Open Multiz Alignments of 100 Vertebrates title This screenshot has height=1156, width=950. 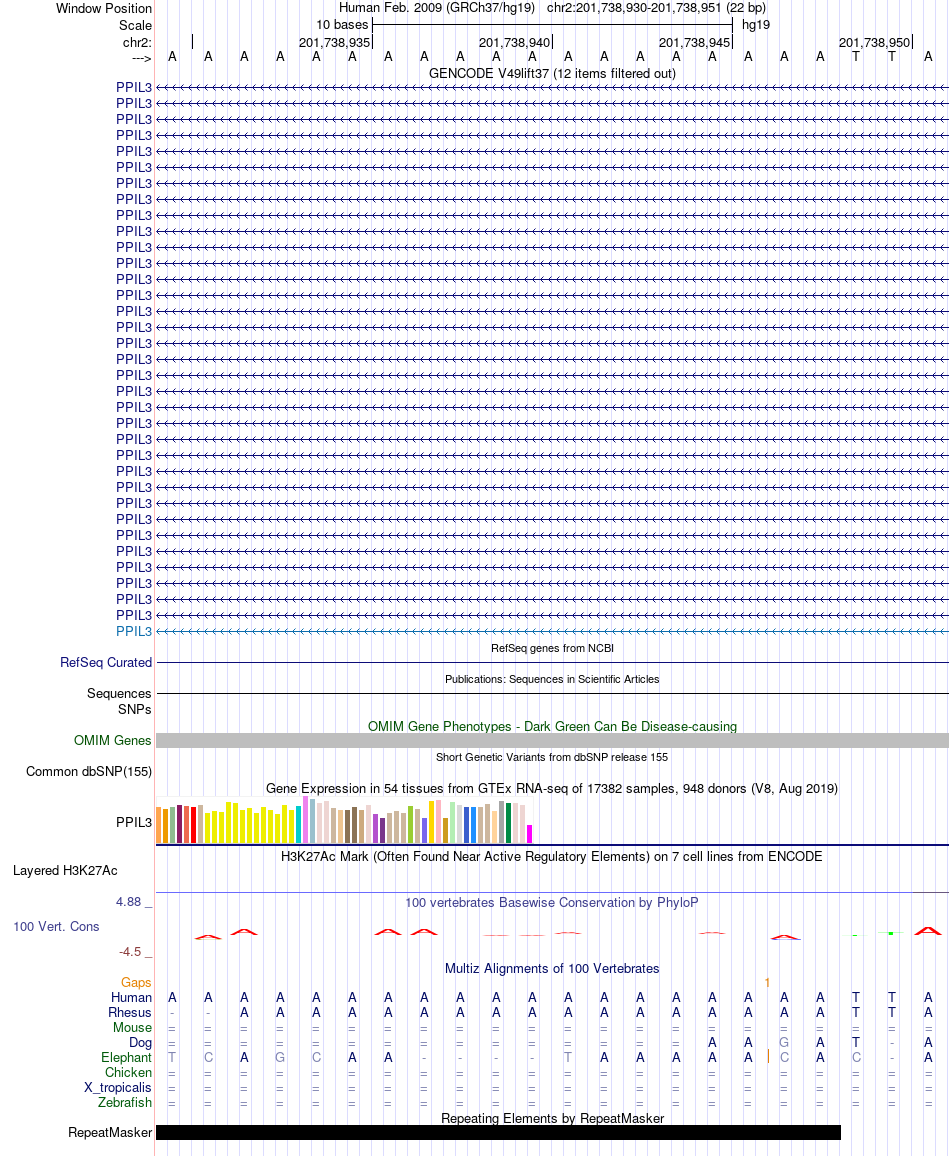coord(552,969)
